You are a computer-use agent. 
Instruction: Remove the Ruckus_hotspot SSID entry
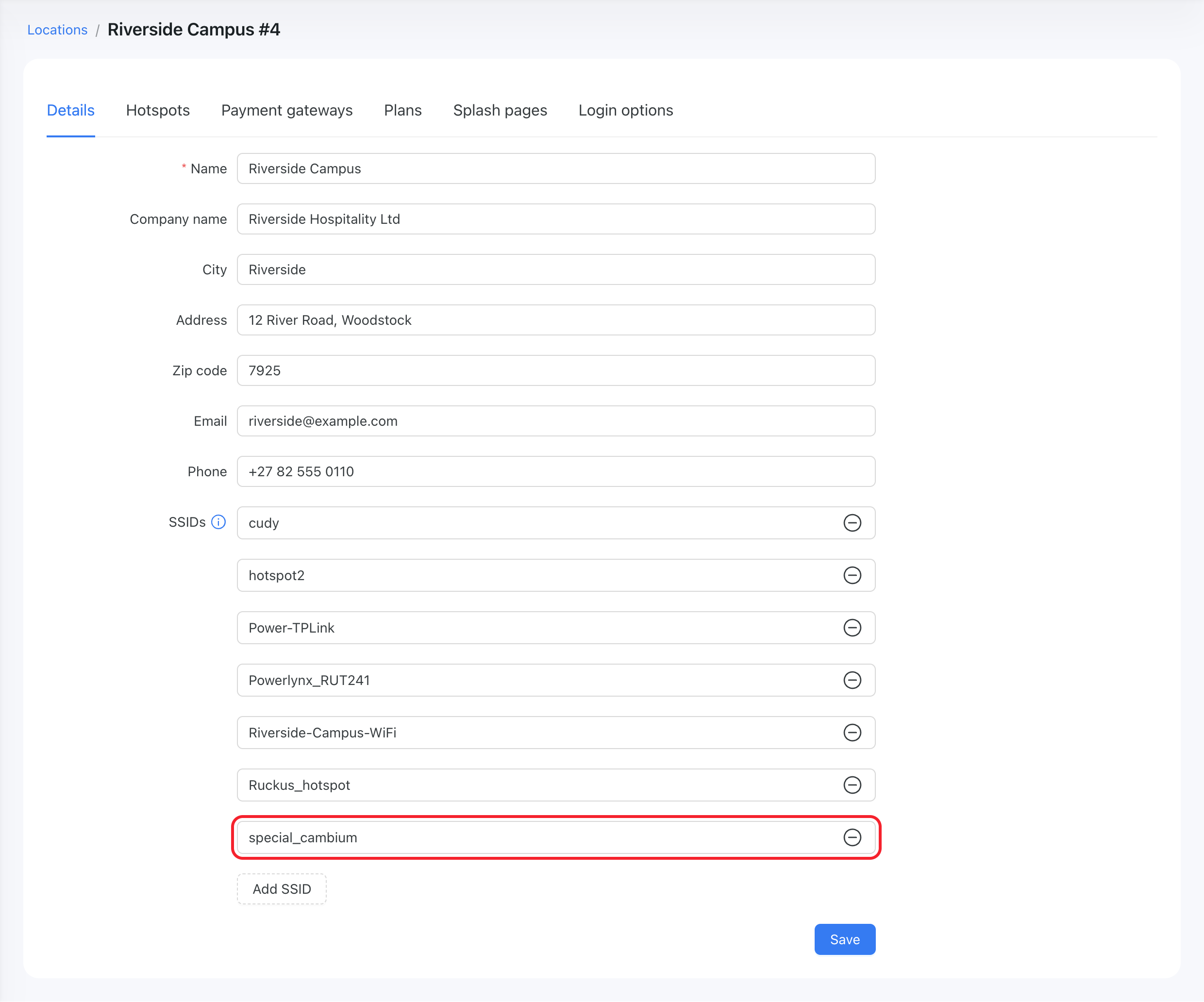[x=852, y=785]
